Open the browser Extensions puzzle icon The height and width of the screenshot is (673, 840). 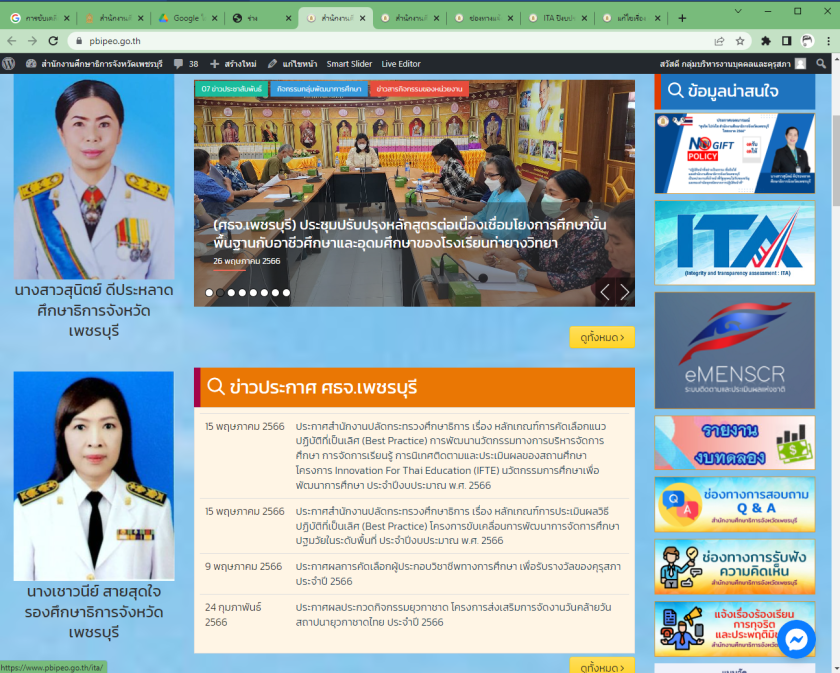766,41
